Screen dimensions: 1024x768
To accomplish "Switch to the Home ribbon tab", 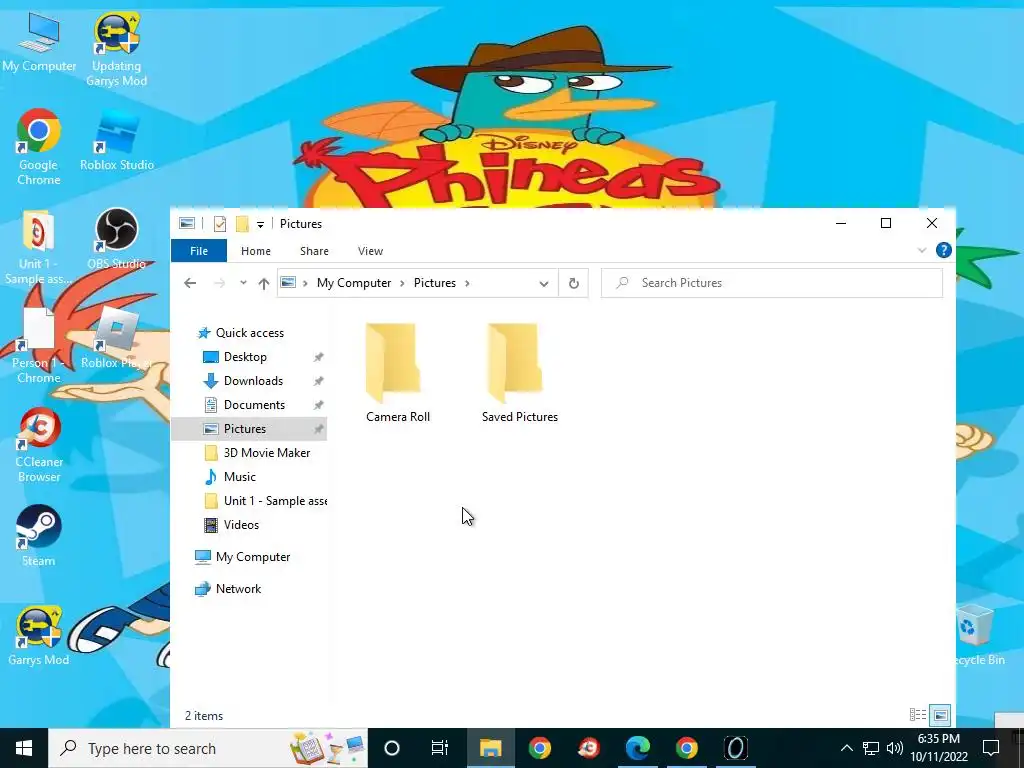I will click(255, 251).
